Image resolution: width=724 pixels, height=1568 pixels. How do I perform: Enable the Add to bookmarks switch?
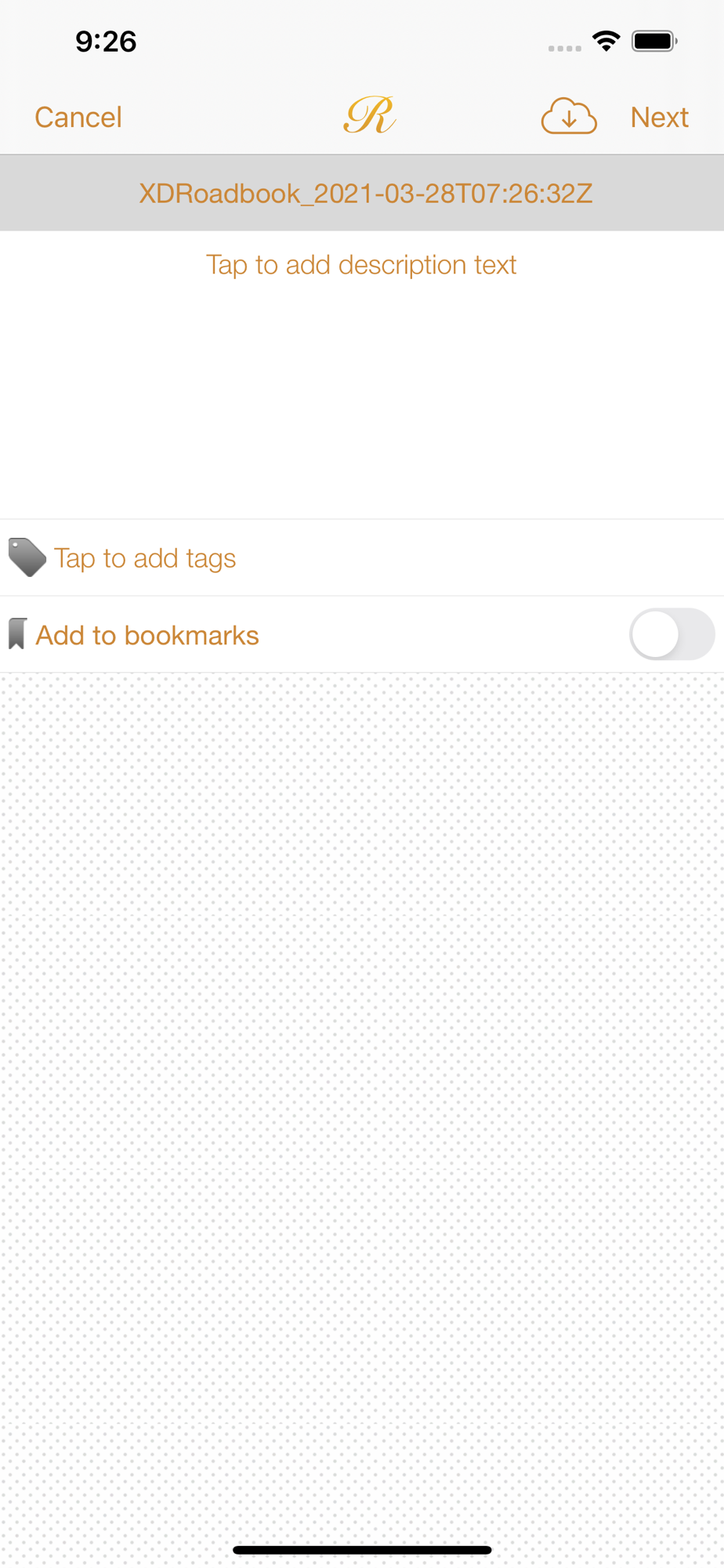[x=672, y=634]
